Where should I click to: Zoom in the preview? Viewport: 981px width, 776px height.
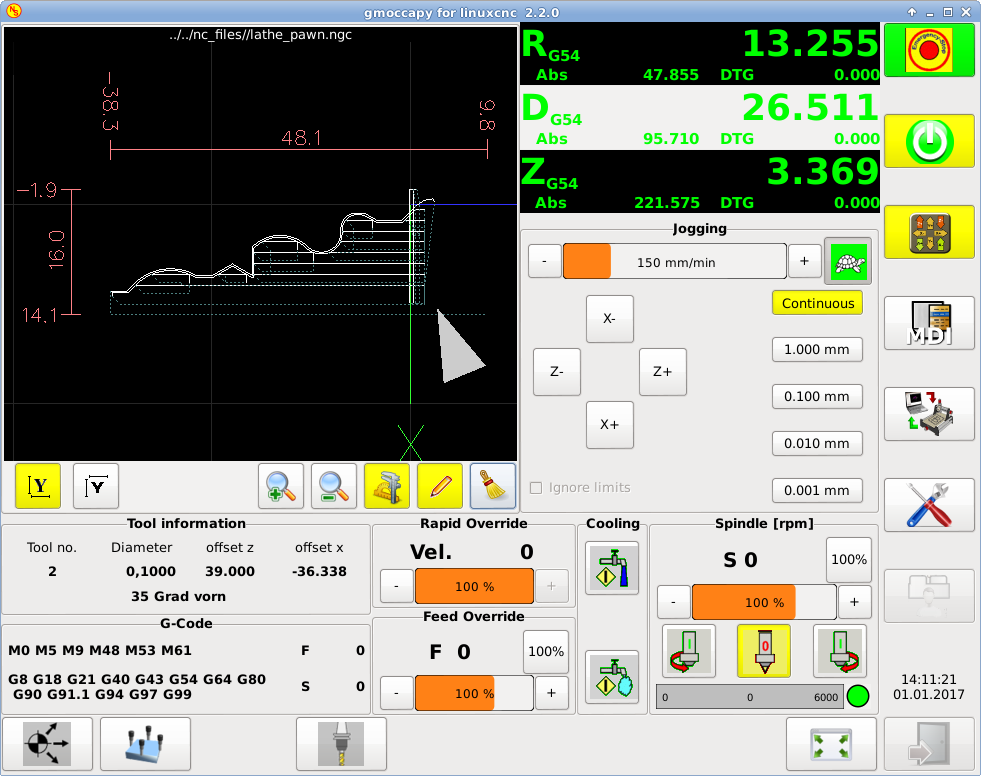(281, 486)
